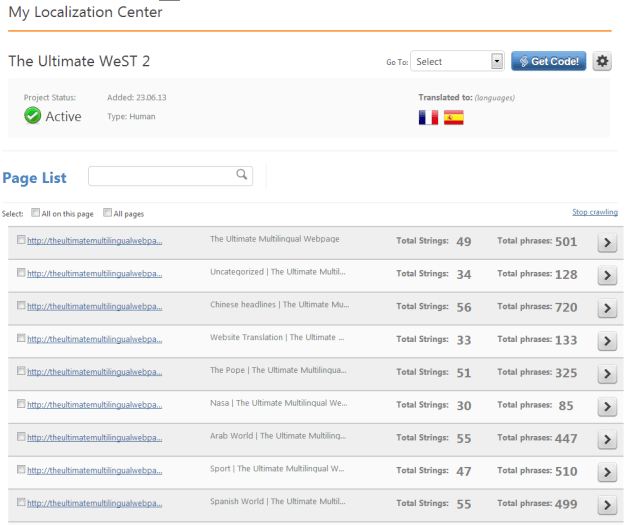The width and height of the screenshot is (640, 525).
Task: Click the settings gear icon
Action: click(602, 62)
